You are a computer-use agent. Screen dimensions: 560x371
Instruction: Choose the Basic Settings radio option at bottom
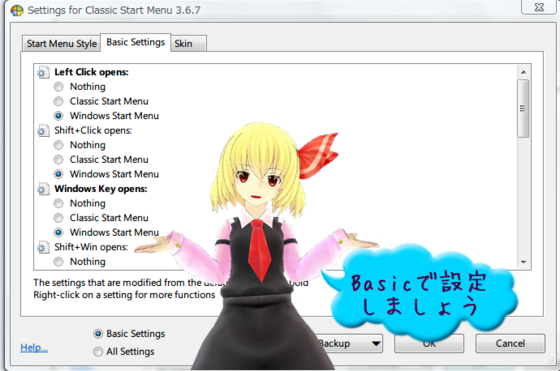tap(98, 334)
